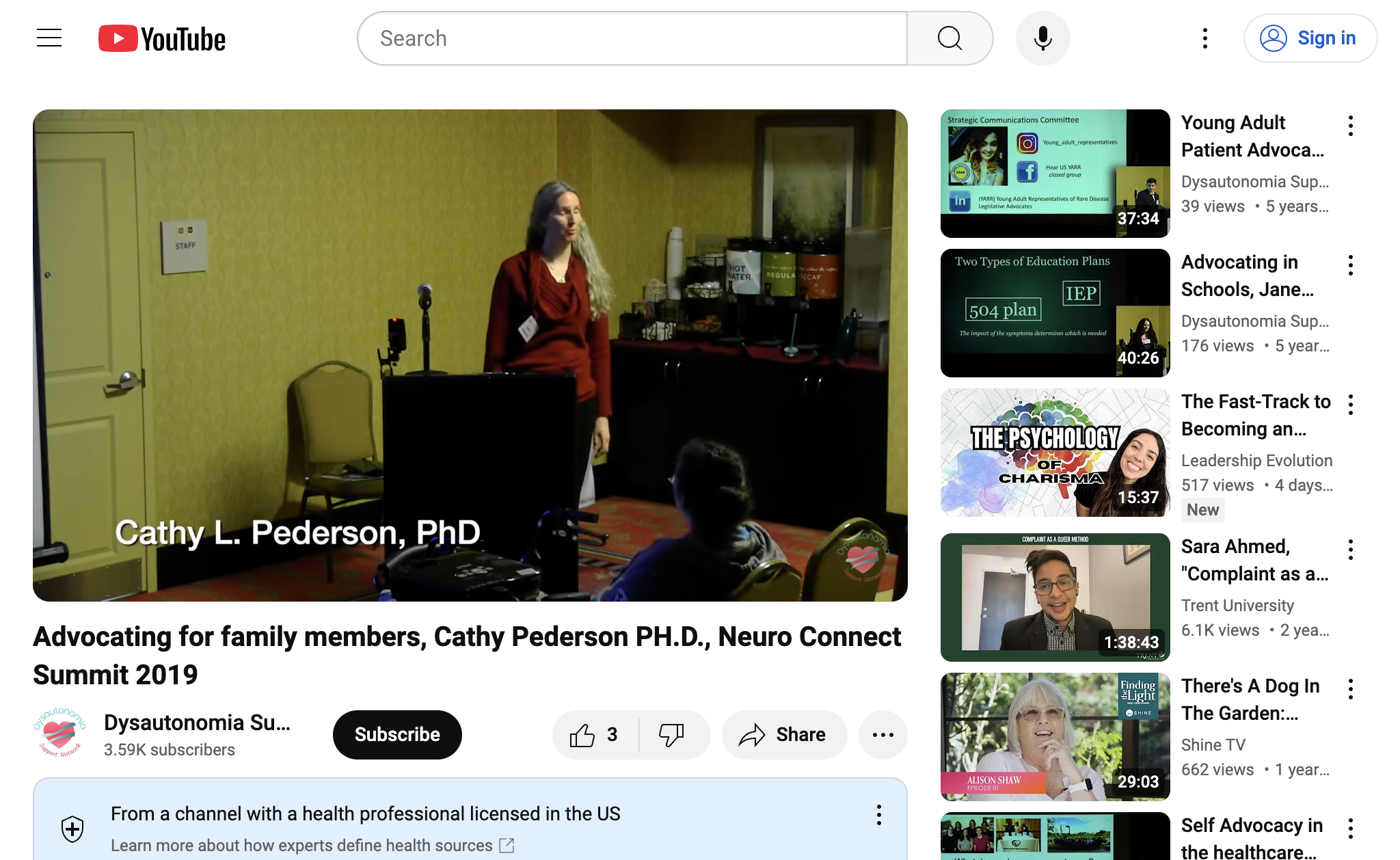This screenshot has height=860, width=1400.
Task: Go to YouTube home via logo
Action: pos(162,39)
